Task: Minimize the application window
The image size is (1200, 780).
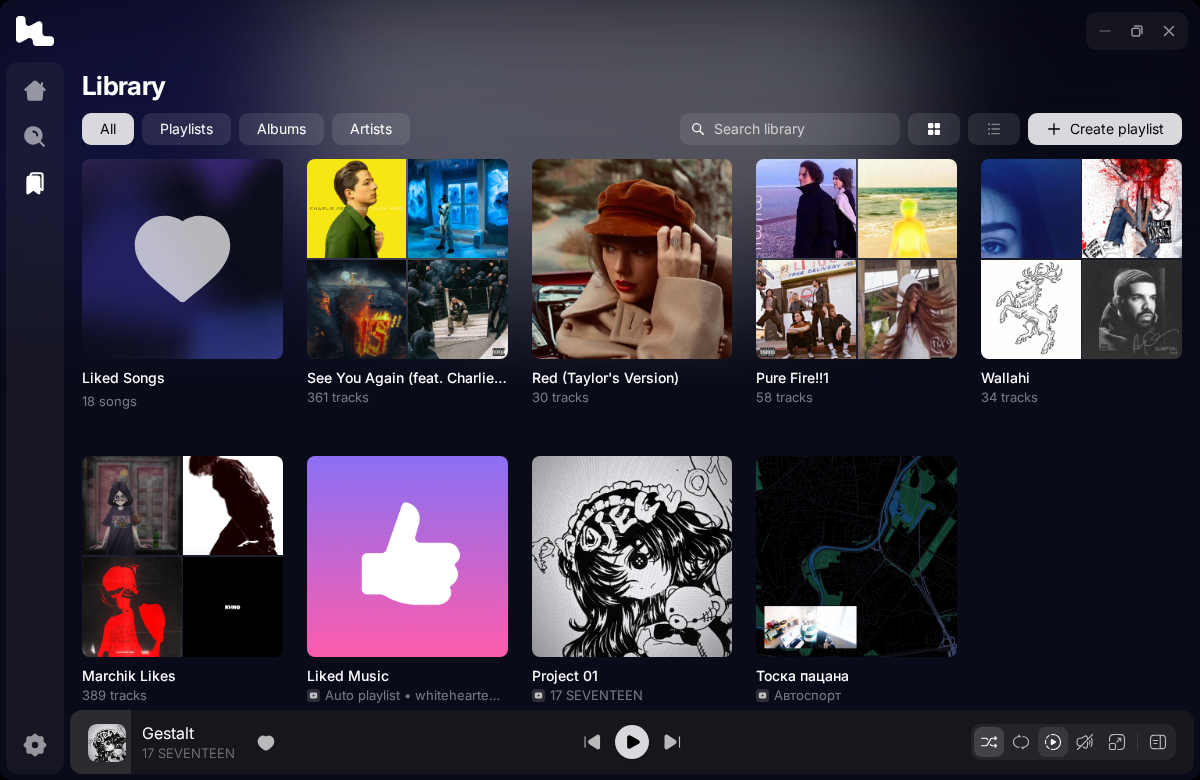Action: point(1105,31)
